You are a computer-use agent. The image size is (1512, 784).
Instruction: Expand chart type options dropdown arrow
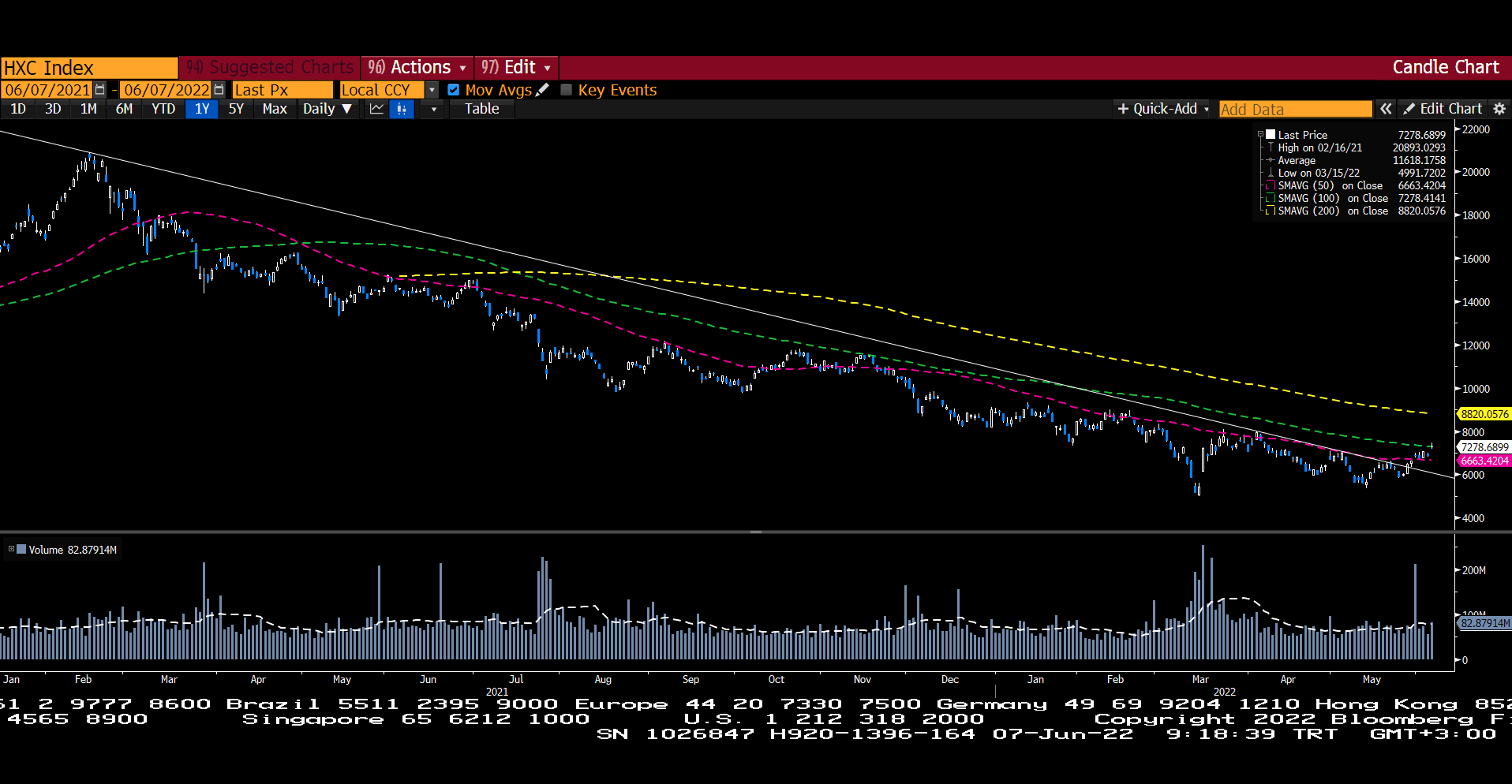point(433,109)
